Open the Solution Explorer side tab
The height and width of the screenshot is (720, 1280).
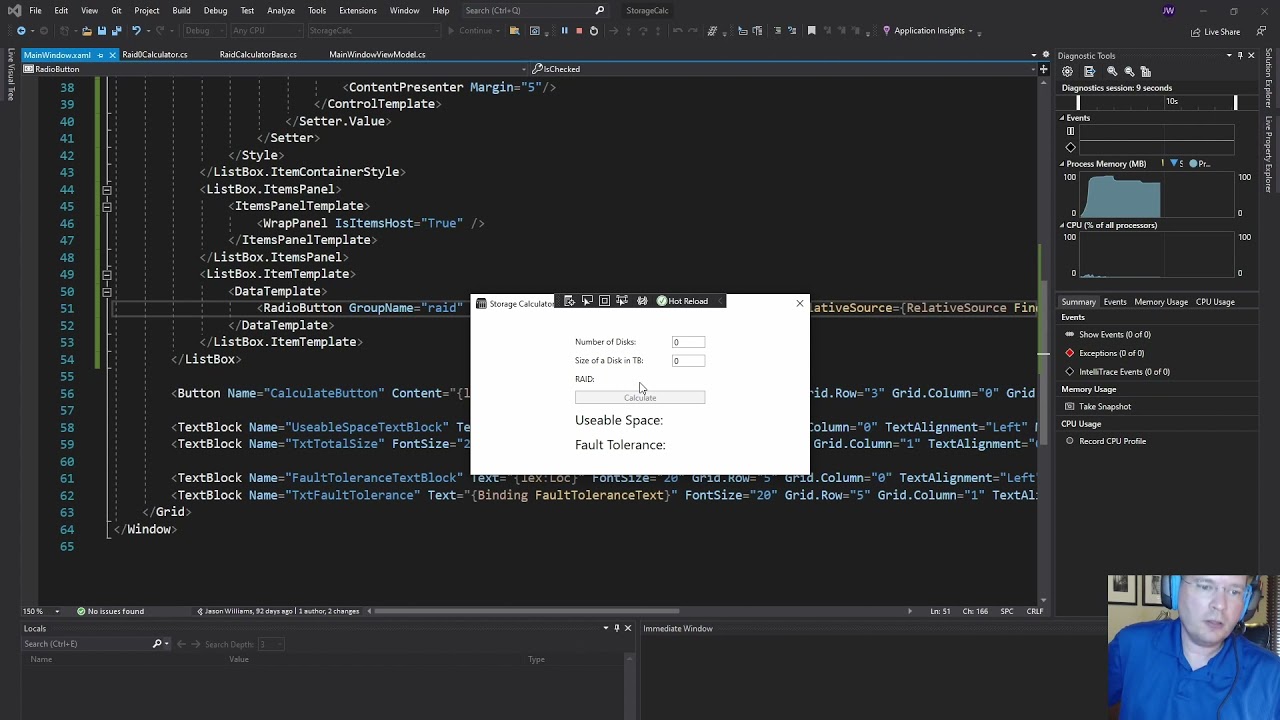pos(1269,79)
